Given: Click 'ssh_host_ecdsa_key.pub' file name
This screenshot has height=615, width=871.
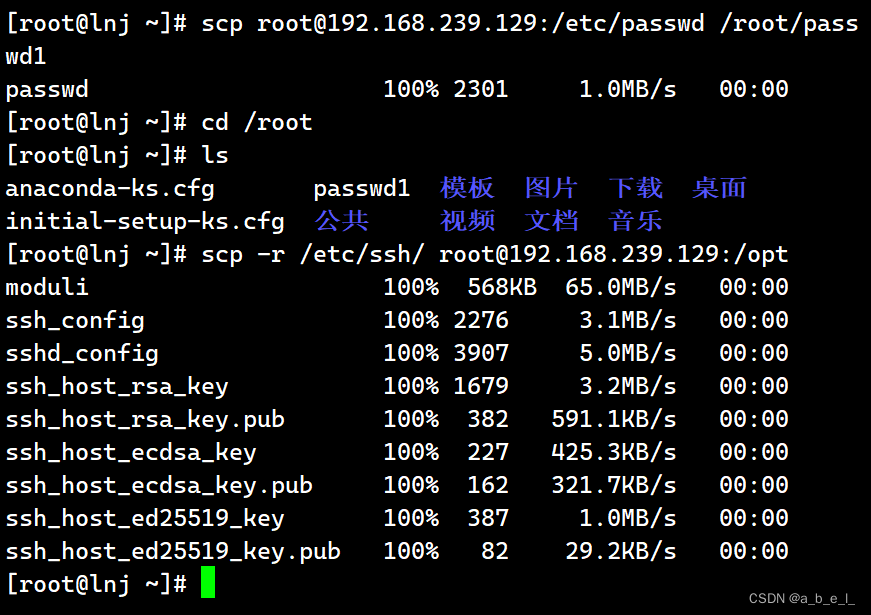Looking at the screenshot, I should pyautogui.click(x=159, y=486).
